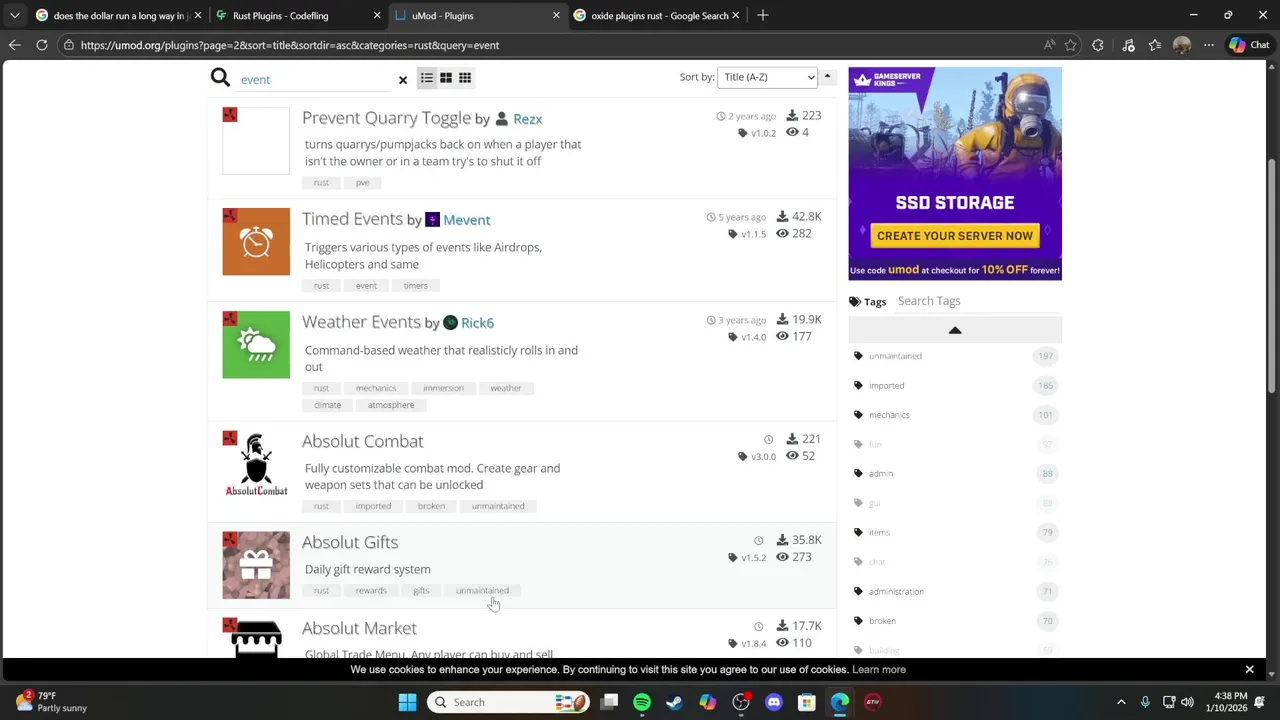Switch to medium grid view layout

click(x=446, y=78)
